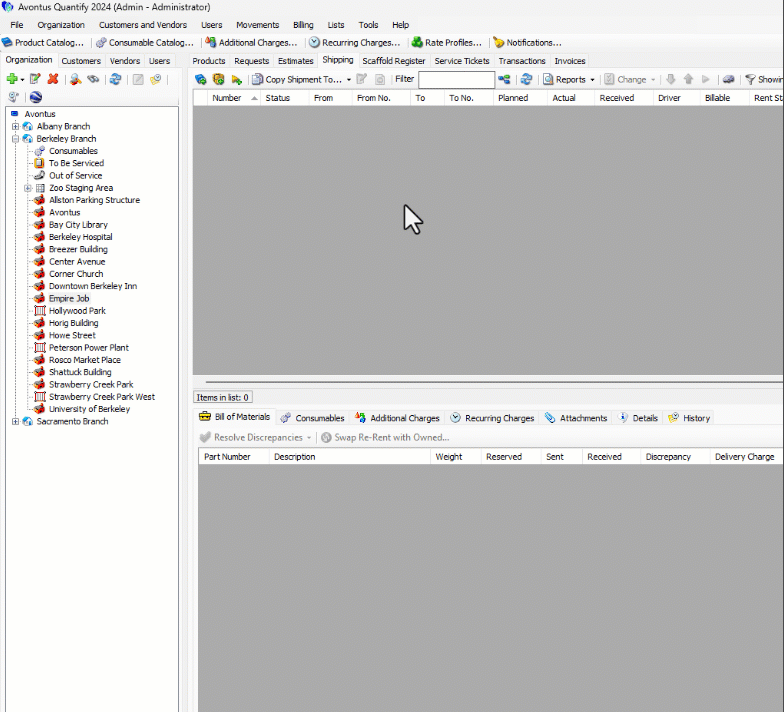This screenshot has height=712, width=784.
Task: Click Swap Re-Rent with Owned button
Action: [386, 438]
